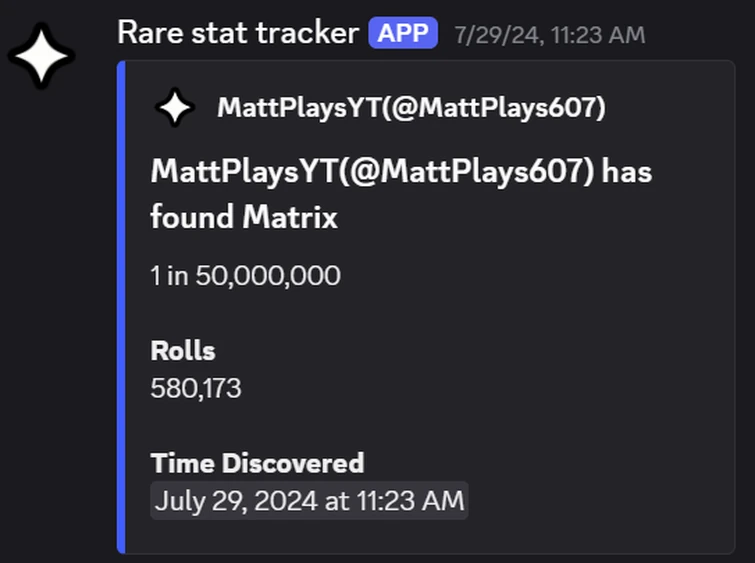Screen dimensions: 755x563
Task: Click the 'July 29, 2024 at 11:23 AM' timestamp chip
Action: (x=309, y=500)
